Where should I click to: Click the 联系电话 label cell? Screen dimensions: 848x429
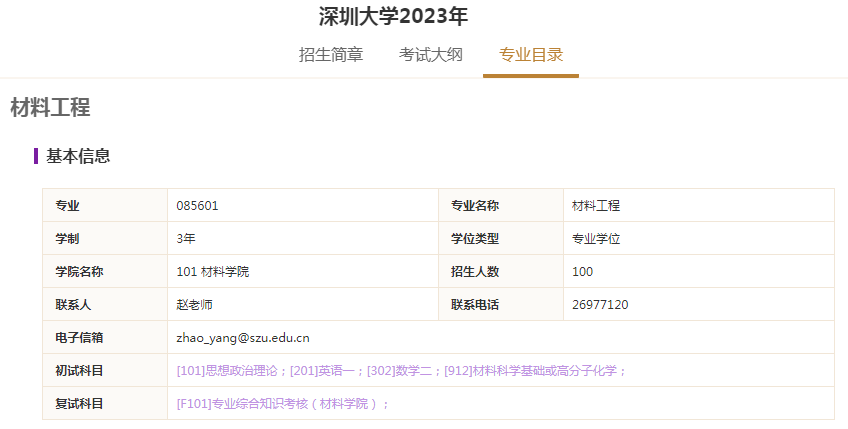[501, 305]
